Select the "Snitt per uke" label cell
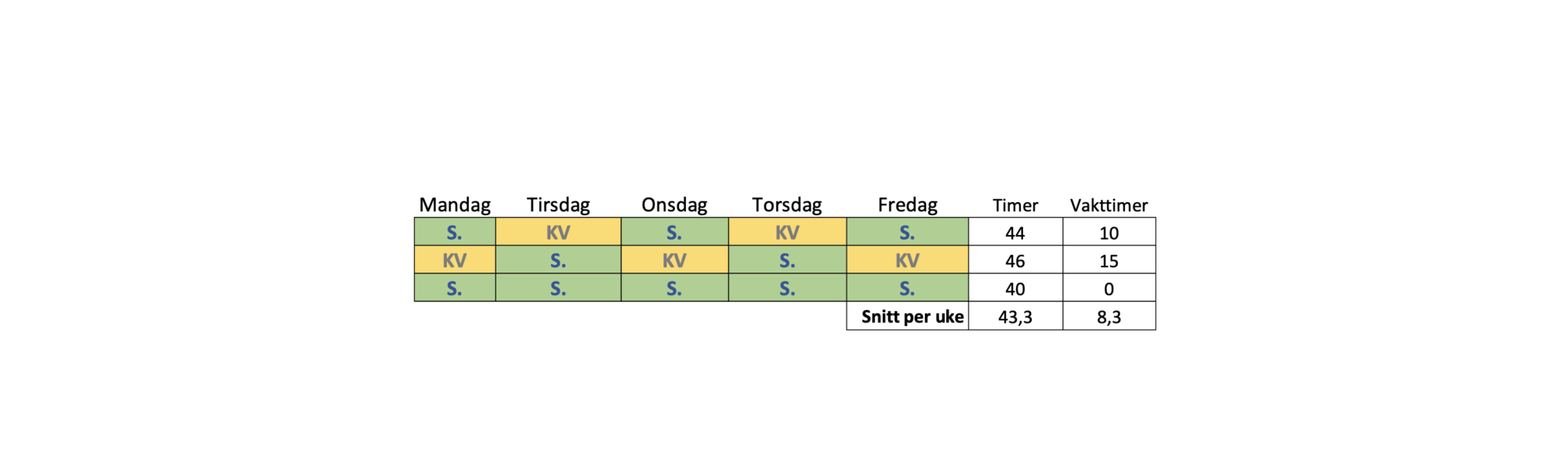This screenshot has width=1568, height=470. [912, 316]
